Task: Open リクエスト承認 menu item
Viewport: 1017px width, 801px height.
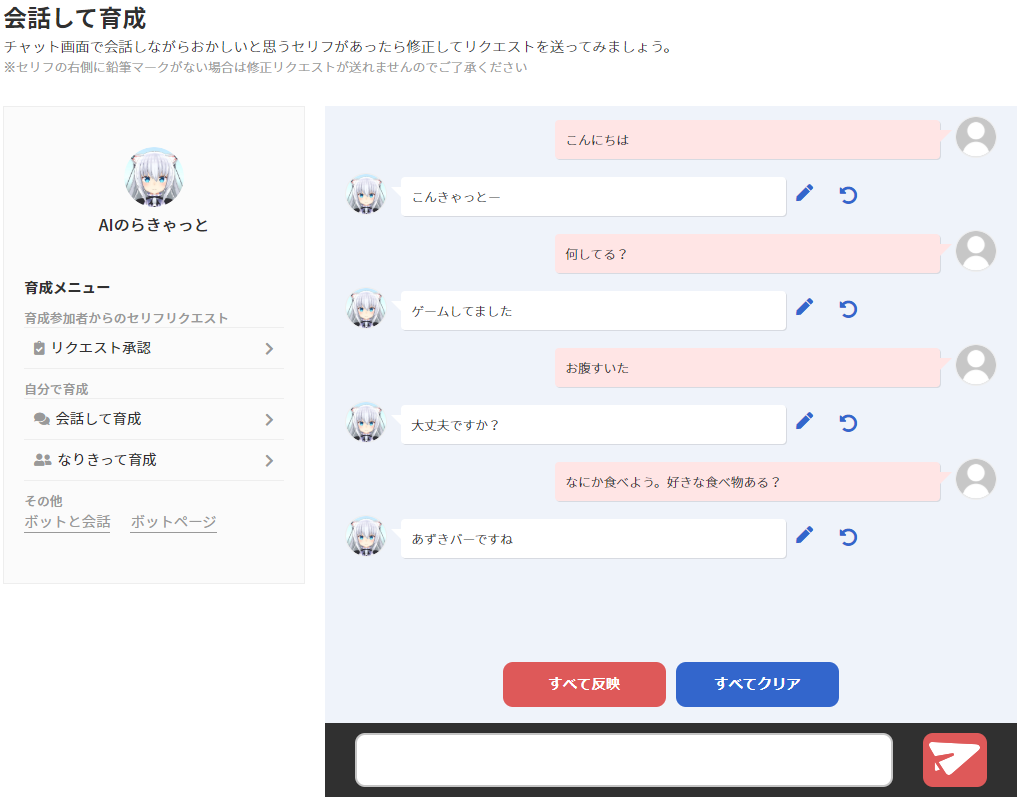Action: click(x=154, y=348)
